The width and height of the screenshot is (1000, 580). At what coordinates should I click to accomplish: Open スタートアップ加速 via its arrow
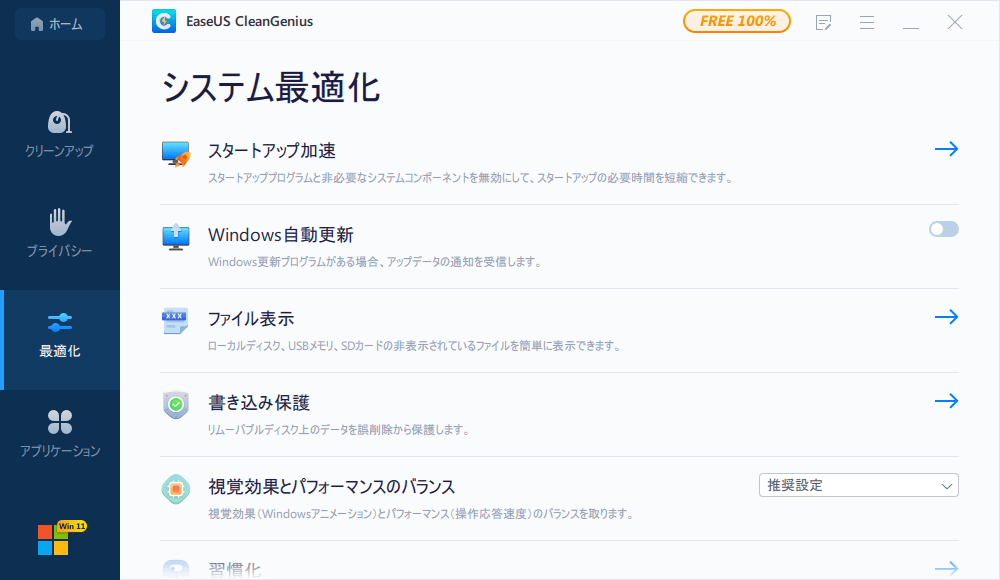click(x=946, y=148)
